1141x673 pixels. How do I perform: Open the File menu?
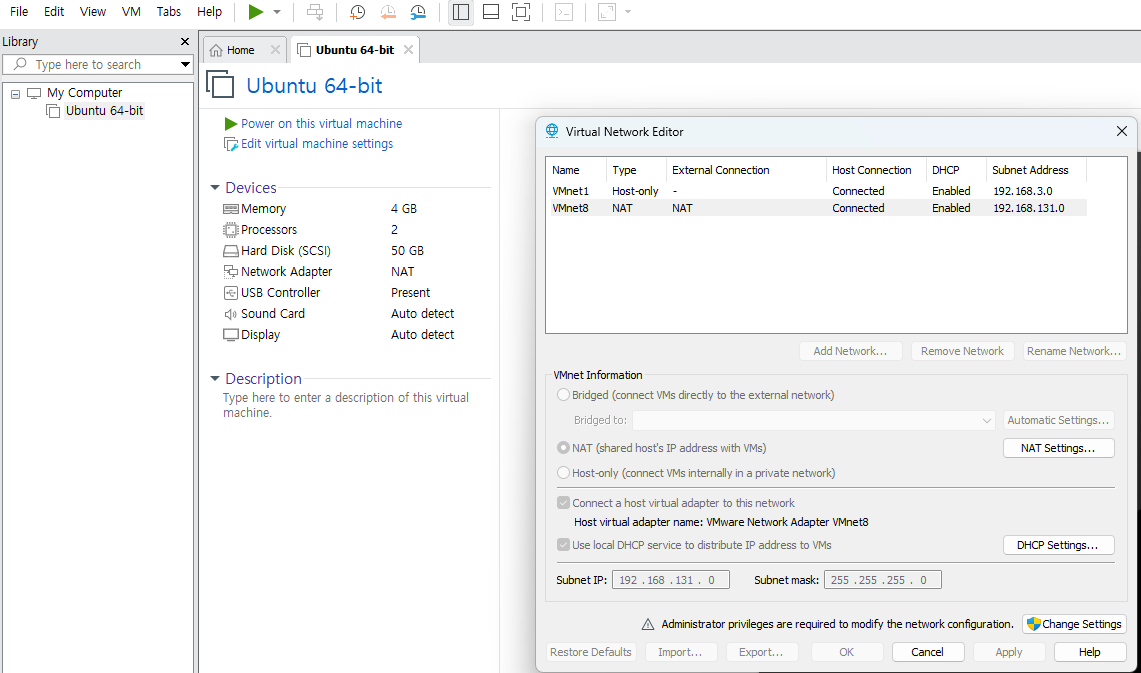click(19, 12)
